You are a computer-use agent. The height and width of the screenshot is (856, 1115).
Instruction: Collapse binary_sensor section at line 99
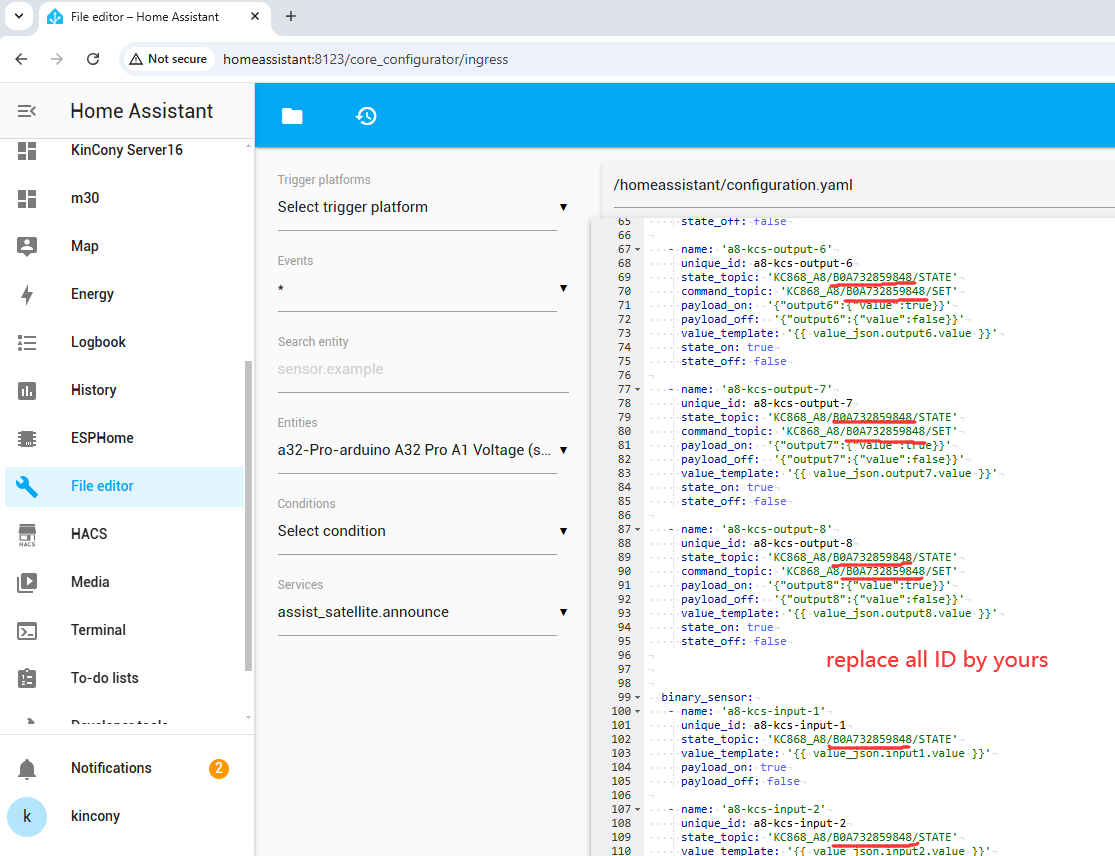[638, 697]
